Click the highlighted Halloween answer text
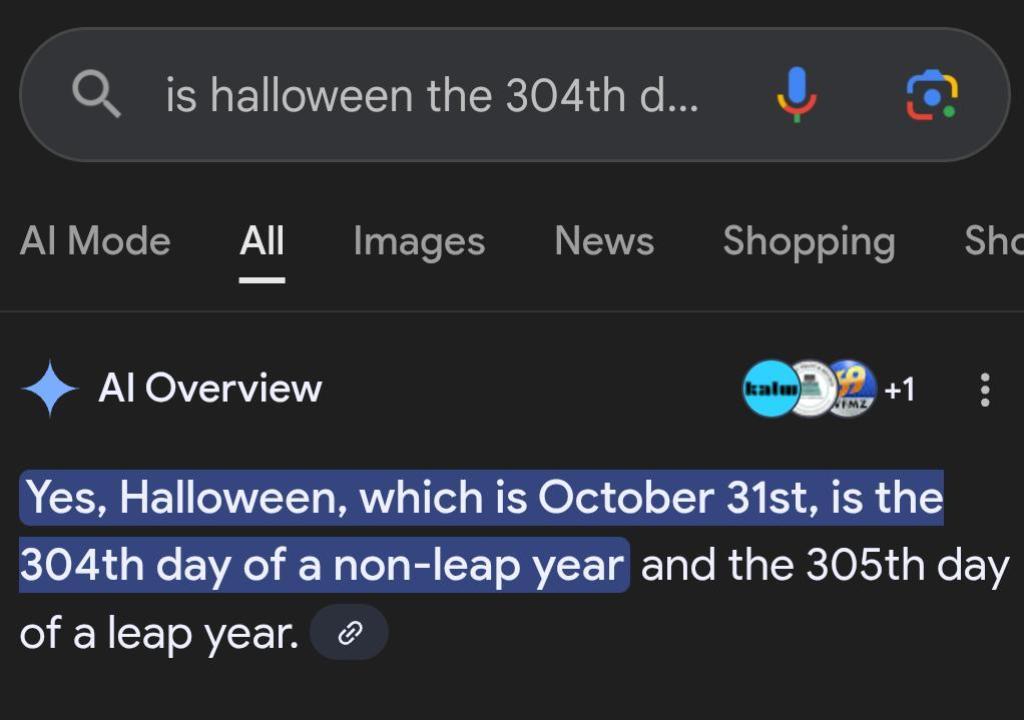1024x720 pixels. pos(480,498)
